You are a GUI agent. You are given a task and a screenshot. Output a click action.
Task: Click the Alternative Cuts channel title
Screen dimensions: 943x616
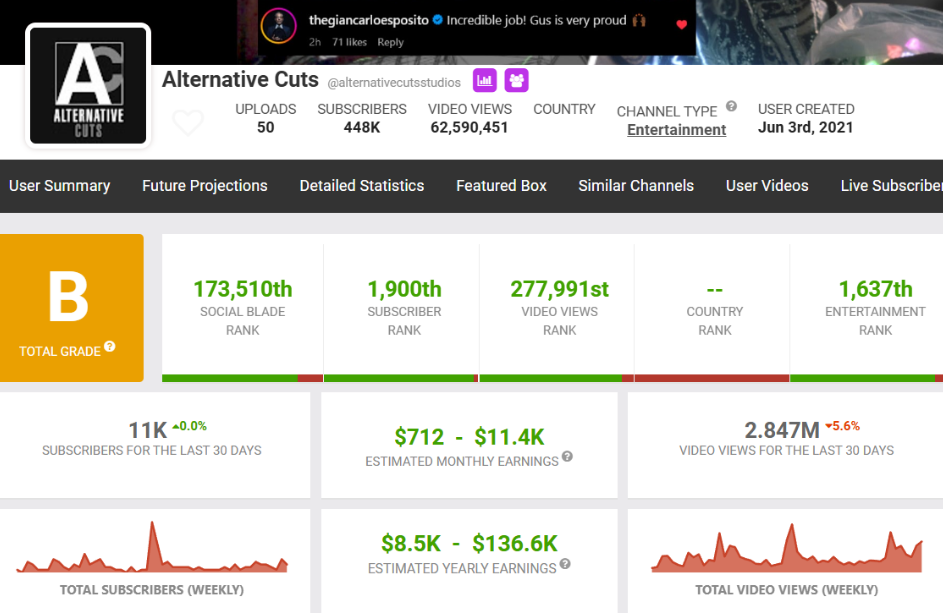240,79
